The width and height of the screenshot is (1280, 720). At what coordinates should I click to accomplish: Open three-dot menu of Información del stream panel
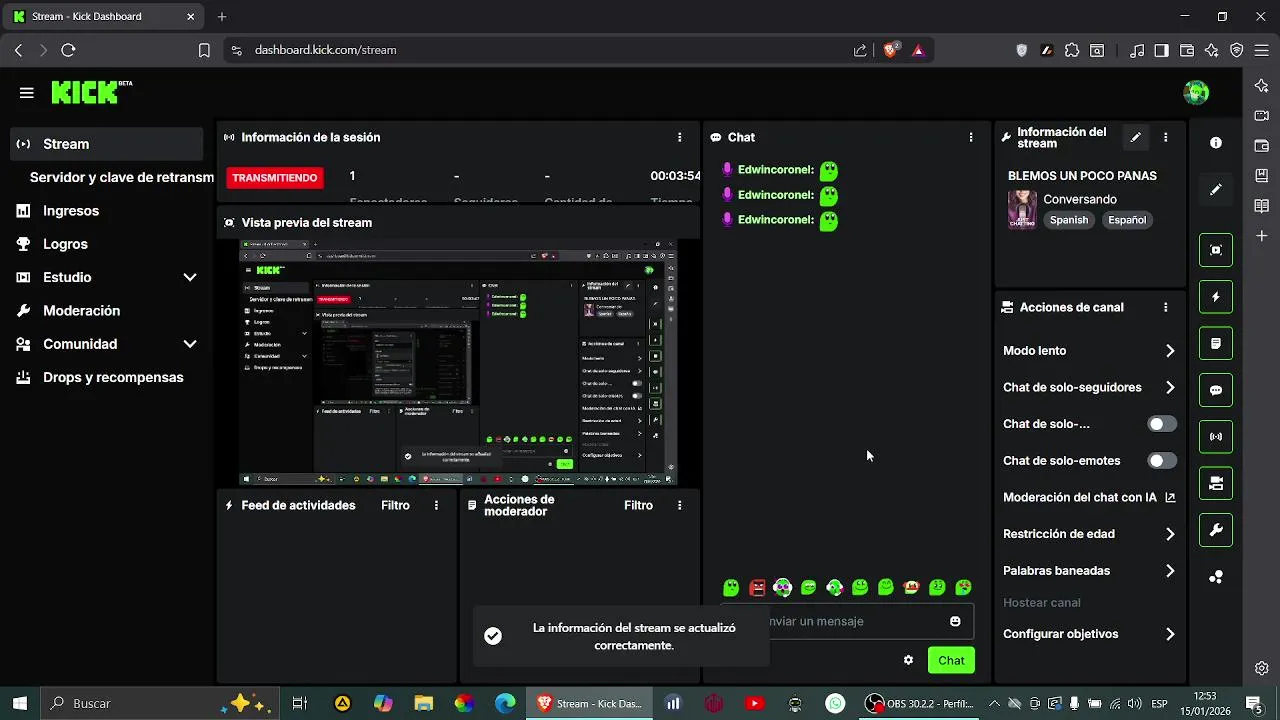[x=1165, y=137]
